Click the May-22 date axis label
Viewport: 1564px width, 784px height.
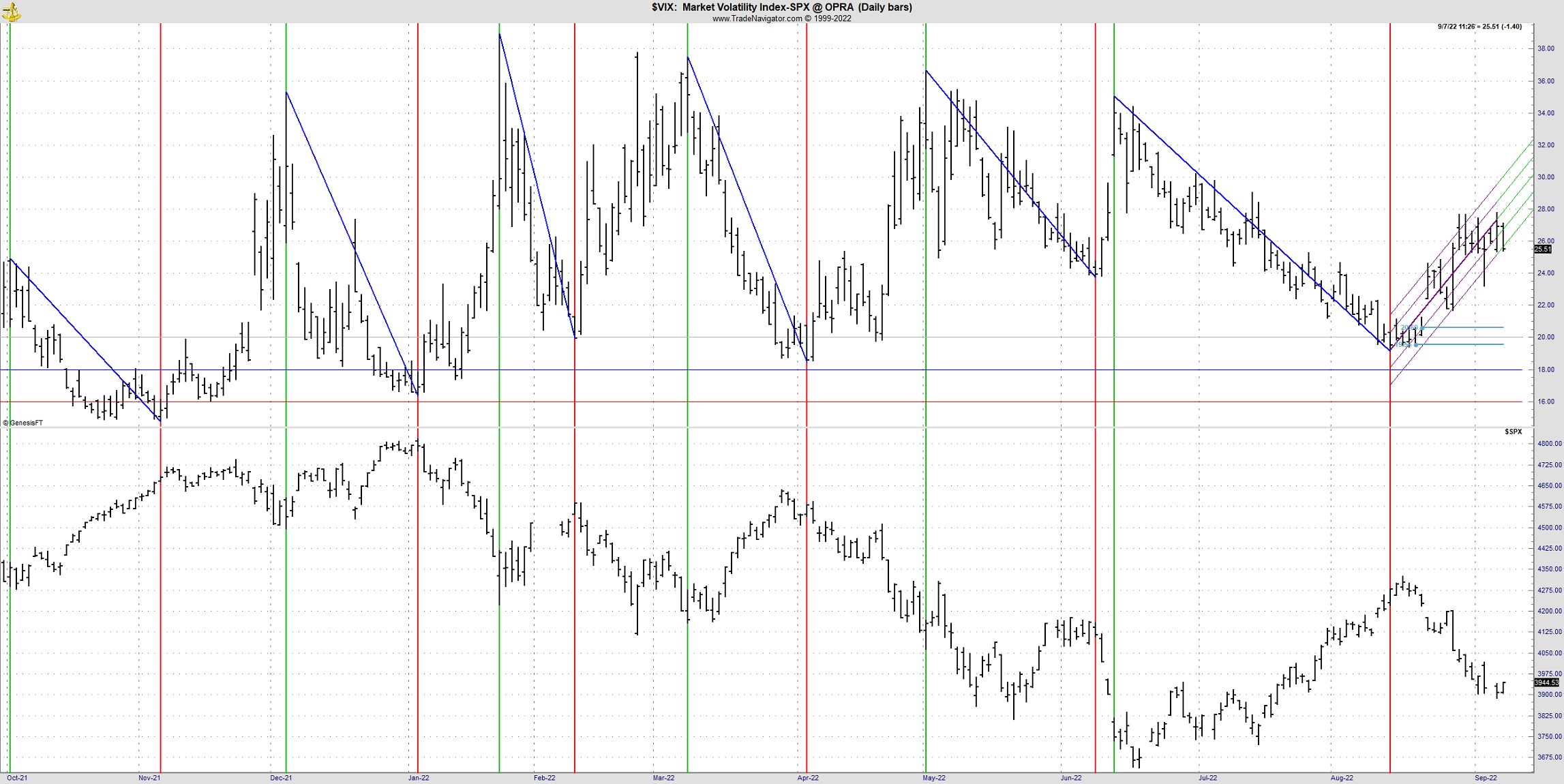934,778
